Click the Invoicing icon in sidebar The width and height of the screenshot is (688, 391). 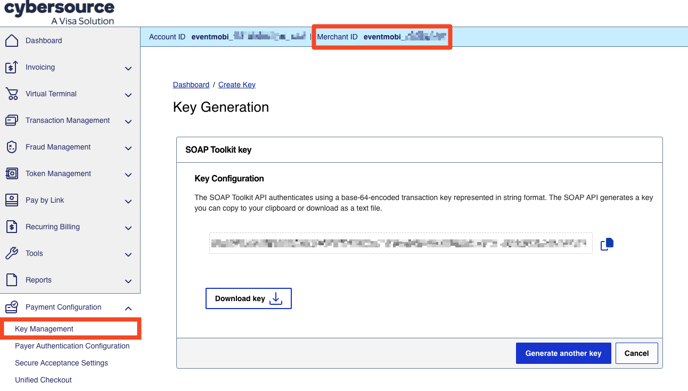pos(12,67)
